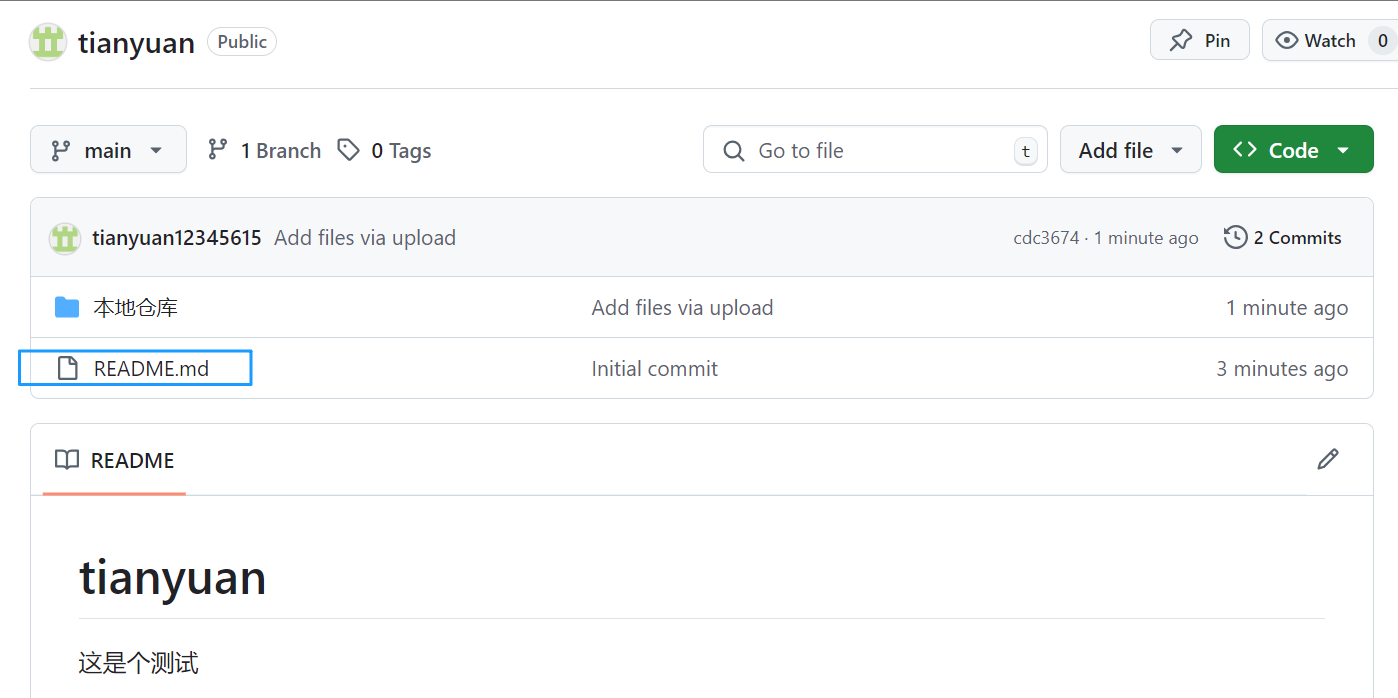Click the clock history icon beside Commits
The image size is (1398, 698).
coord(1236,238)
